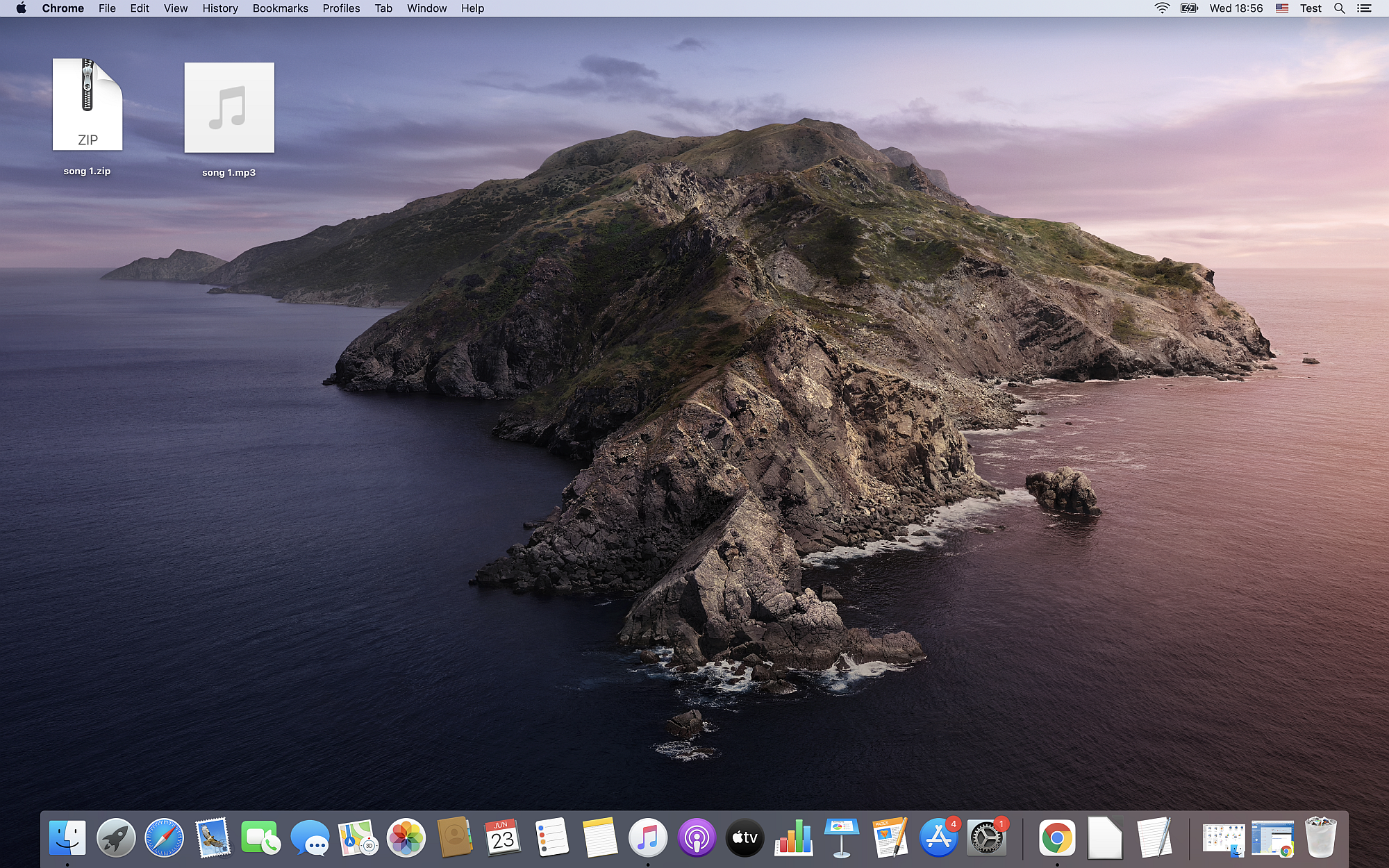The height and width of the screenshot is (868, 1389).
Task: Launch Podcasts from the Dock
Action: (696, 838)
